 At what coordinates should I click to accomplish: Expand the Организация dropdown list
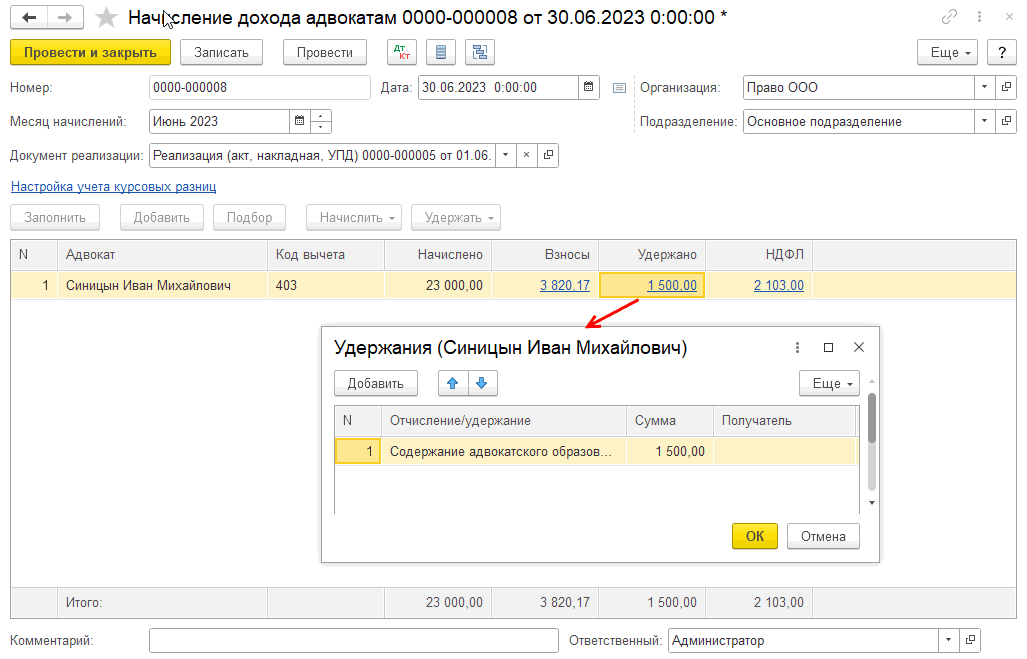[x=984, y=87]
